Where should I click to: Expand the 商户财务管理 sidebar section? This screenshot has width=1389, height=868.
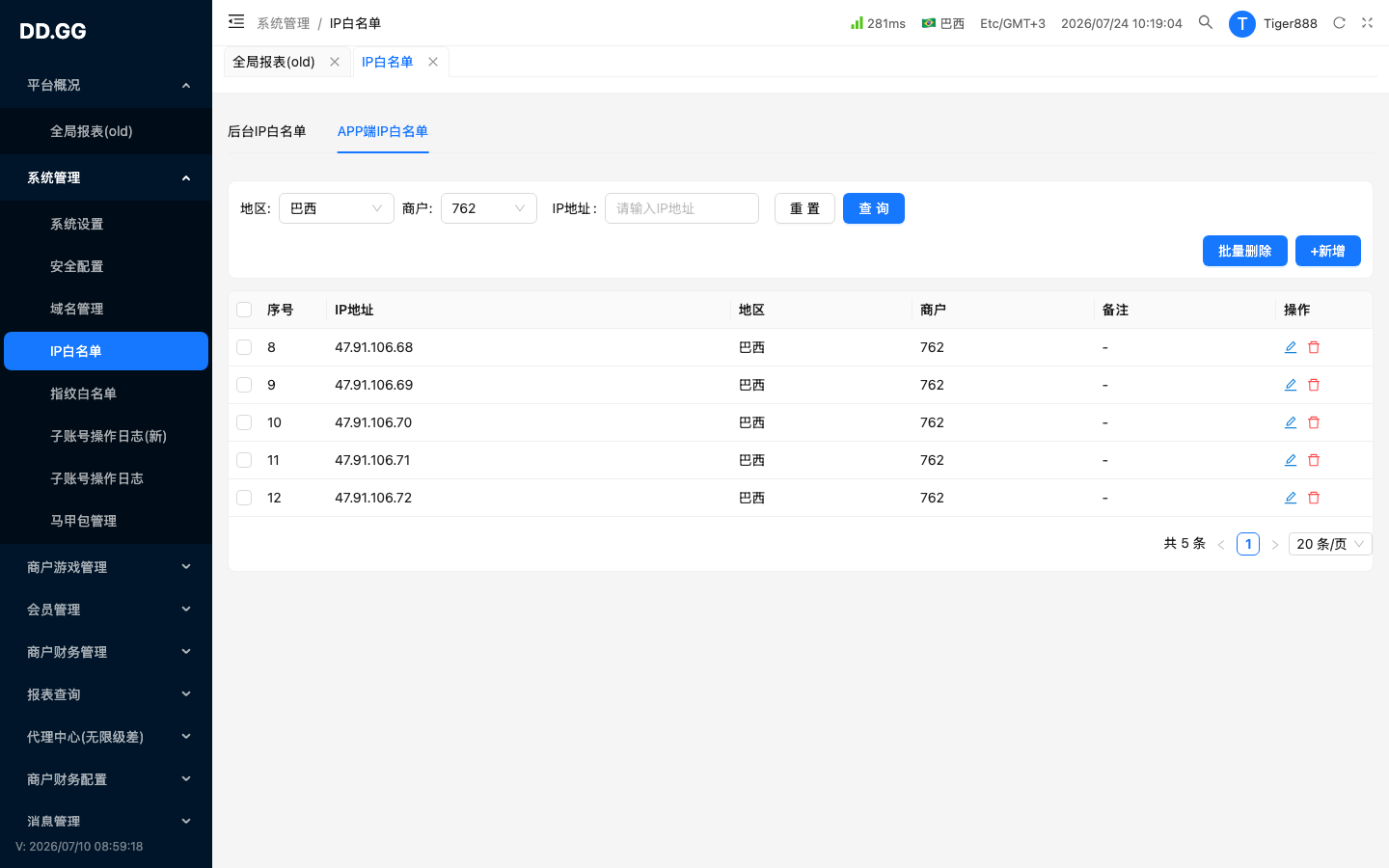click(x=106, y=652)
